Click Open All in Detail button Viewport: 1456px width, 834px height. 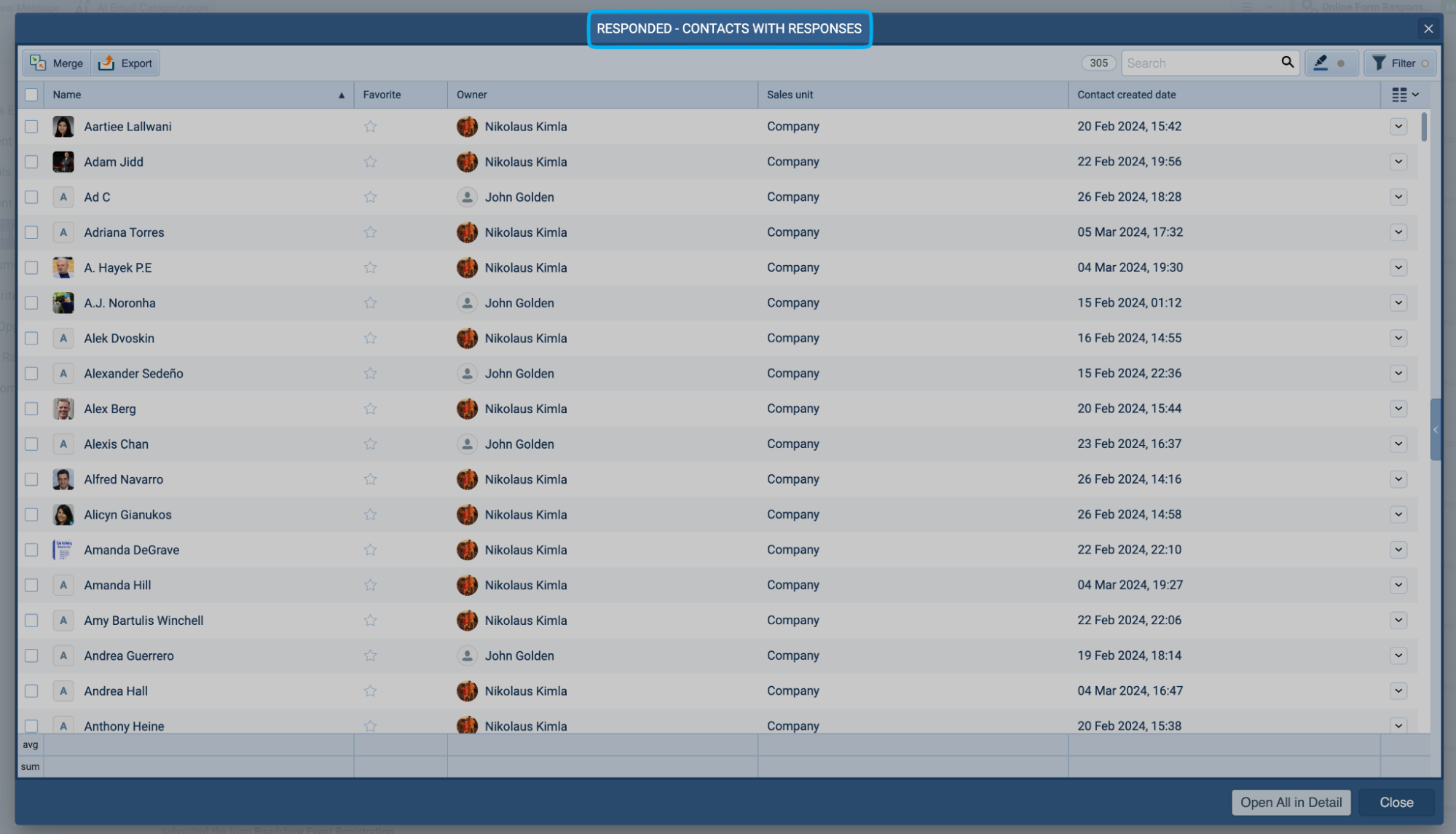point(1291,802)
